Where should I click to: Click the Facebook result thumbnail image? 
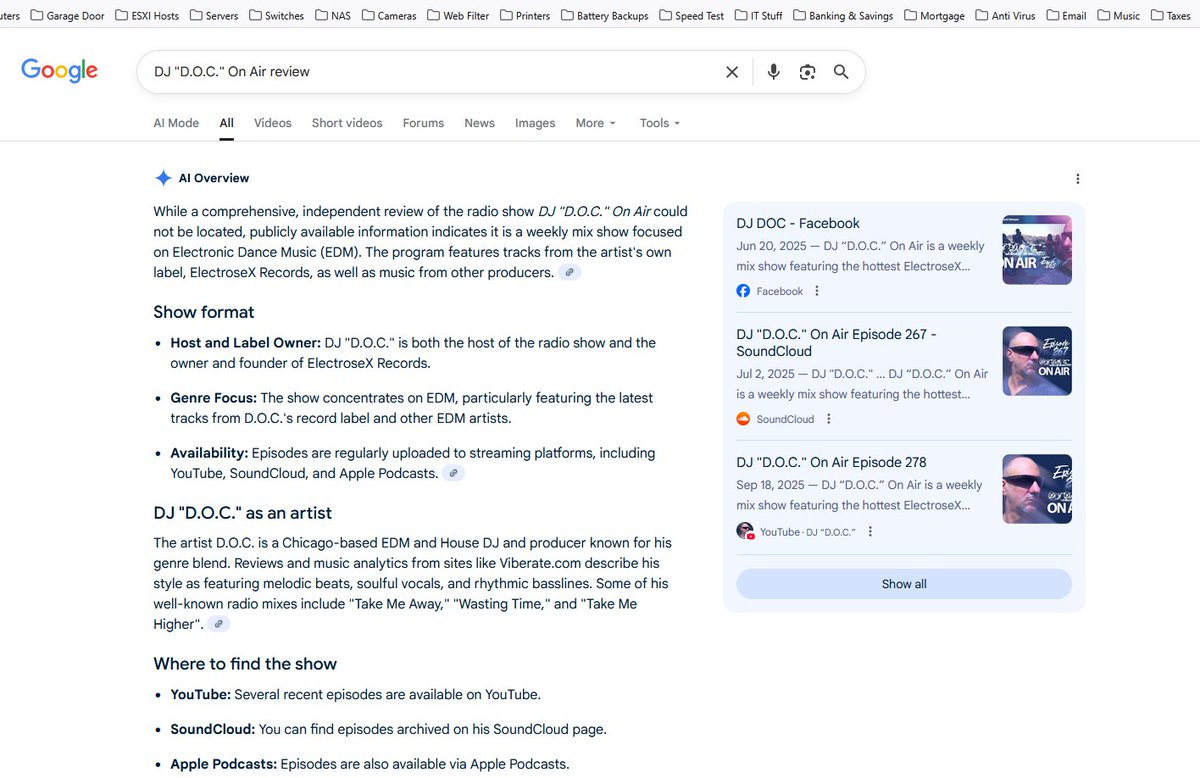tap(1037, 250)
